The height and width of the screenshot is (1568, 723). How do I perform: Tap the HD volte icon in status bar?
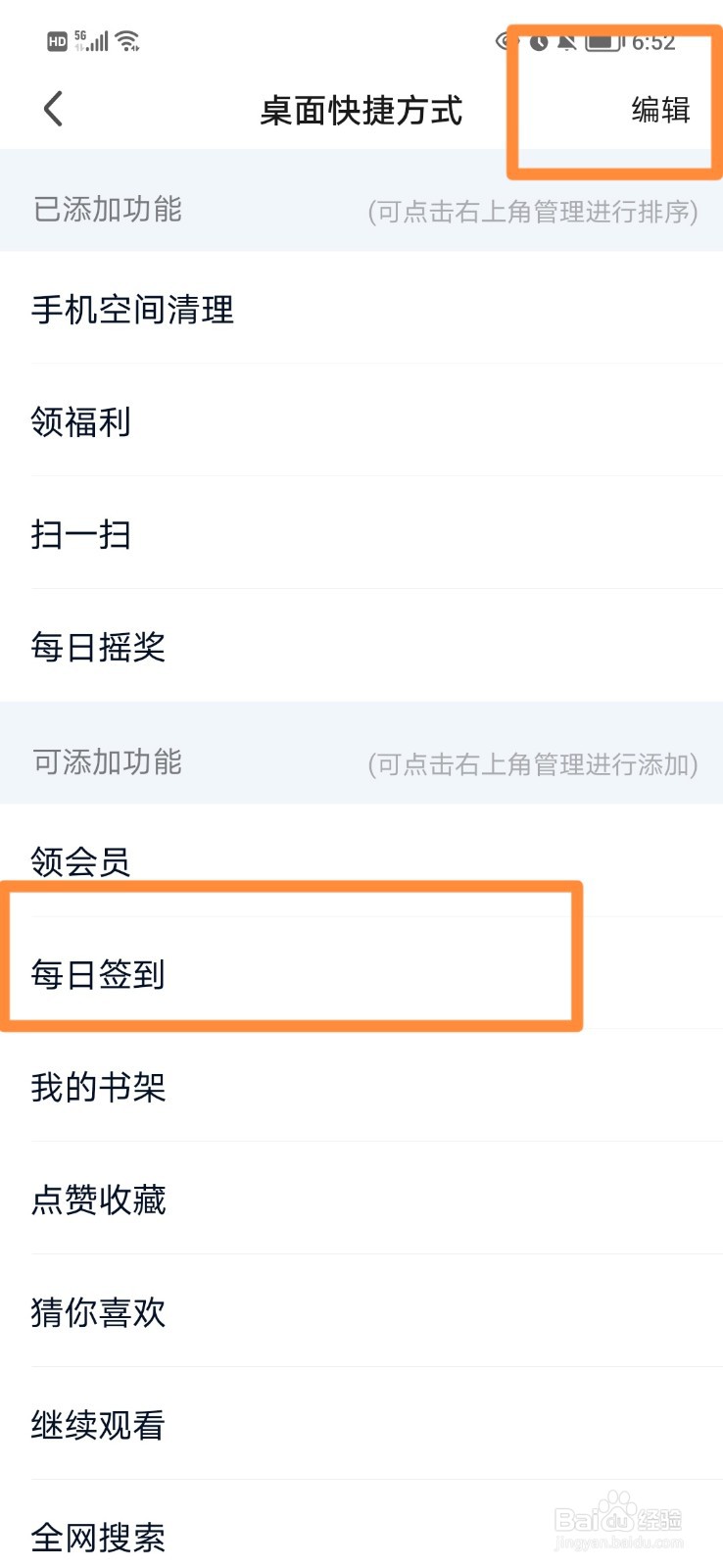56,39
